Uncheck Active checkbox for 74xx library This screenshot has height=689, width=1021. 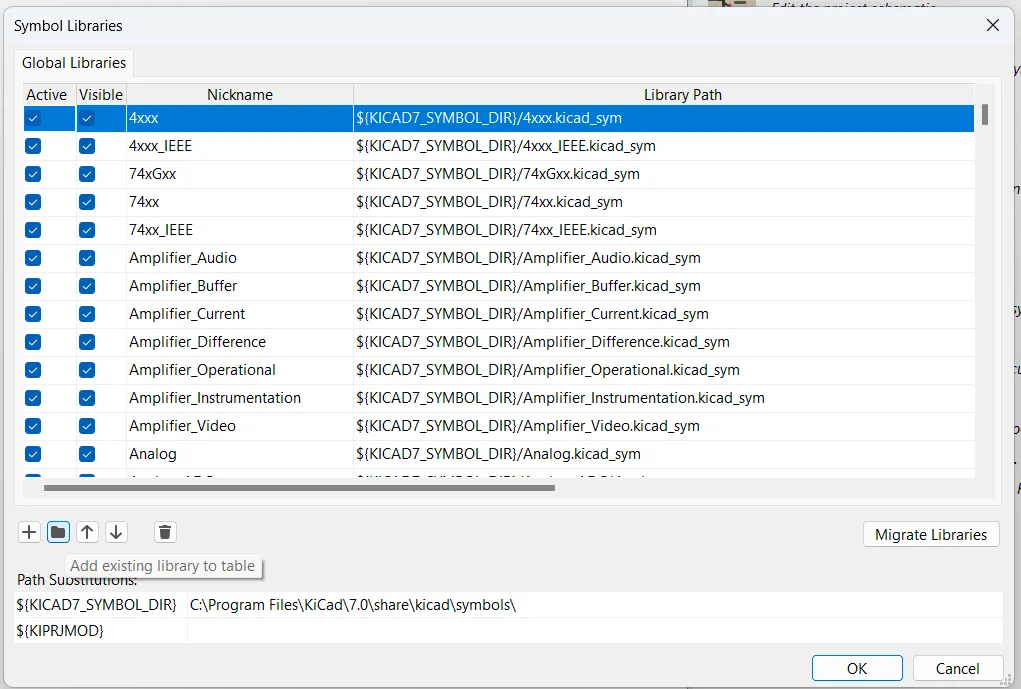coord(33,202)
